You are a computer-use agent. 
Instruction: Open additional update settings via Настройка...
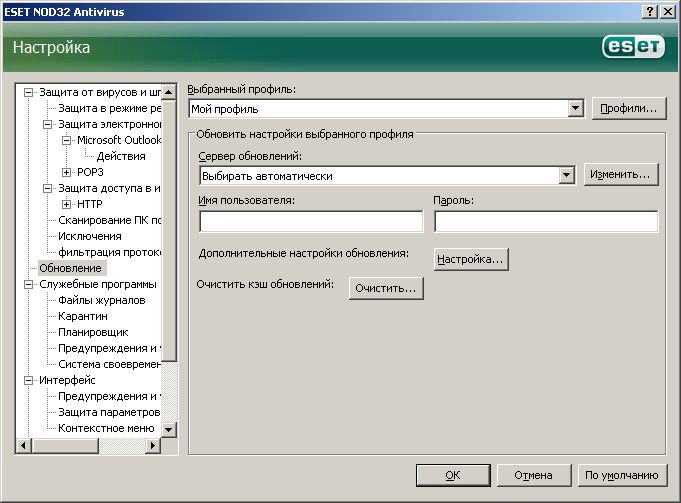click(471, 259)
